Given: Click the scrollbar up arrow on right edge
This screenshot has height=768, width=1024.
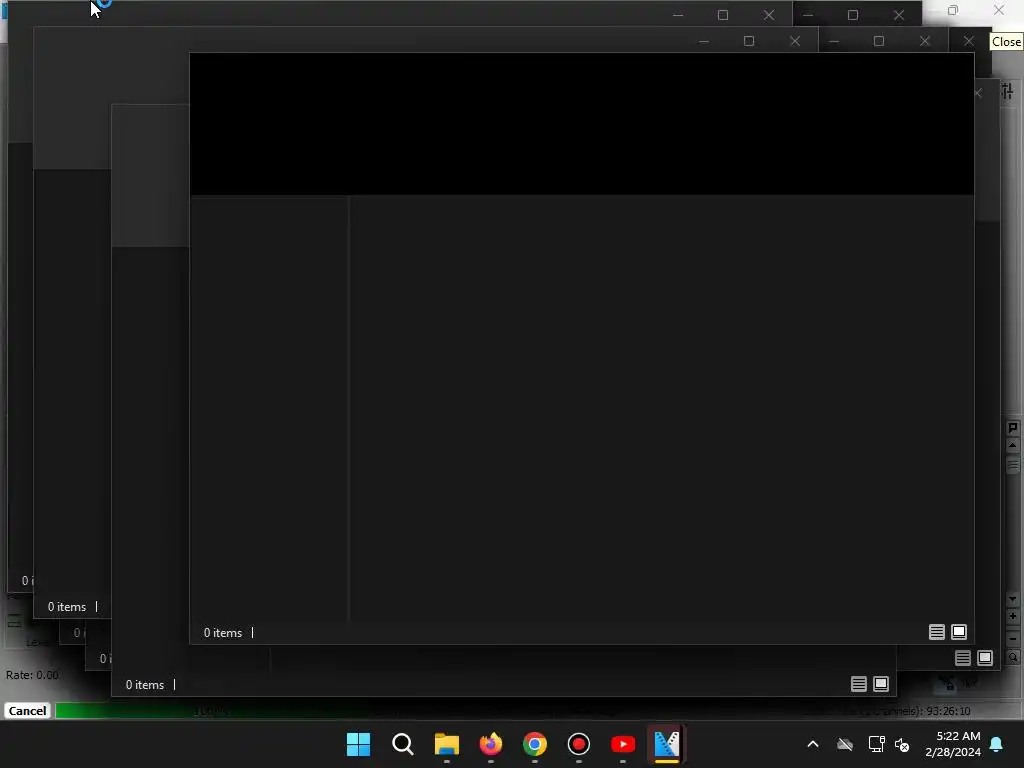Looking at the screenshot, I should (1013, 445).
